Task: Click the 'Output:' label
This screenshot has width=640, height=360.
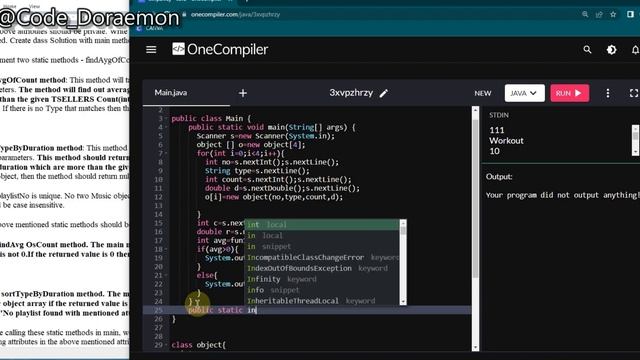Action: (499, 177)
